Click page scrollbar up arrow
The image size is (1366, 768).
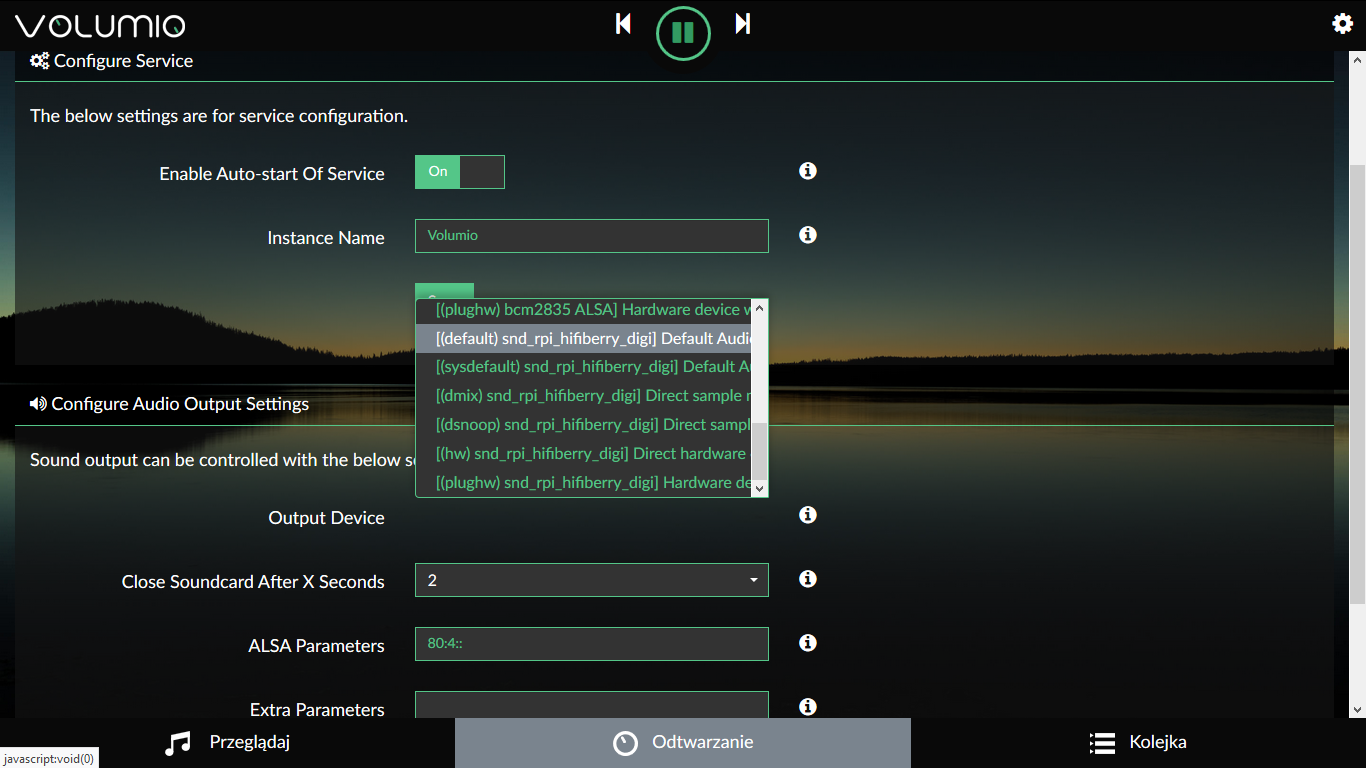pyautogui.click(x=1357, y=59)
